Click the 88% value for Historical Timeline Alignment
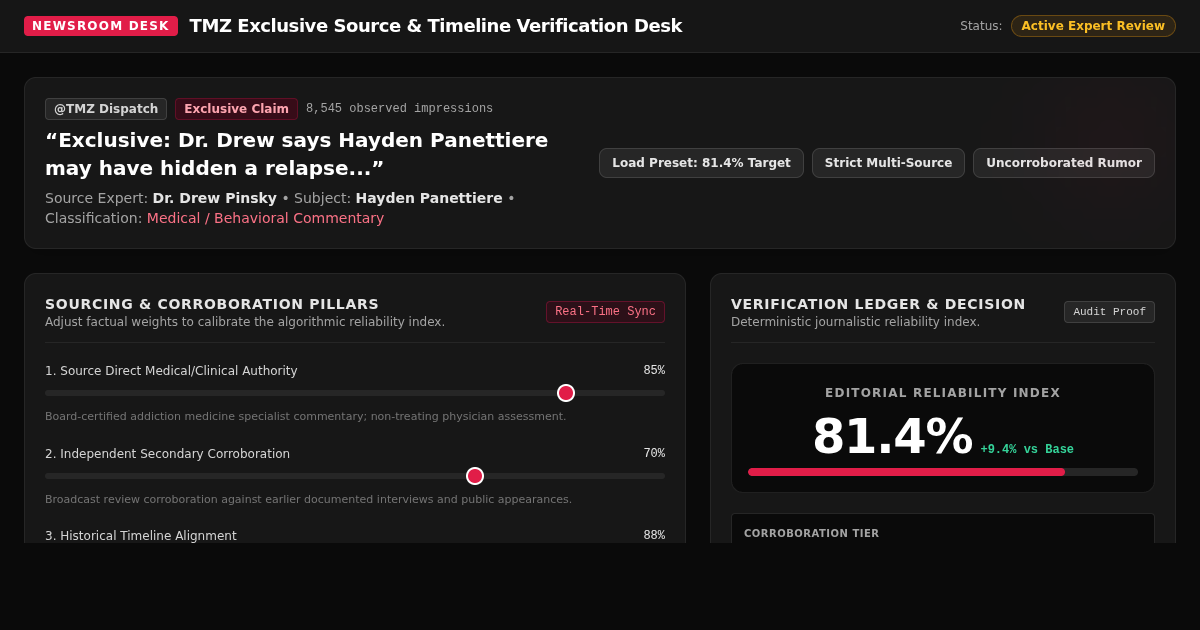The width and height of the screenshot is (1200, 630). coord(654,536)
